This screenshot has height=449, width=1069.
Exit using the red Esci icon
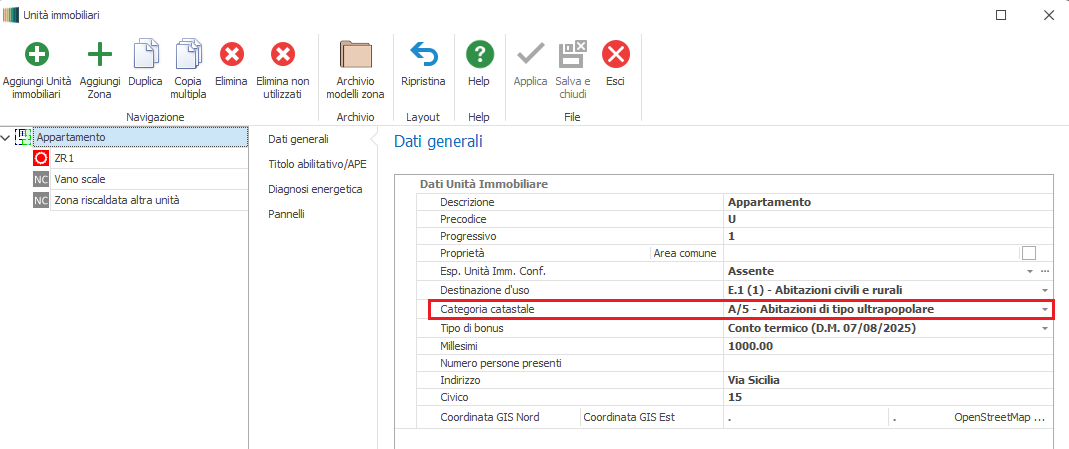pos(615,54)
